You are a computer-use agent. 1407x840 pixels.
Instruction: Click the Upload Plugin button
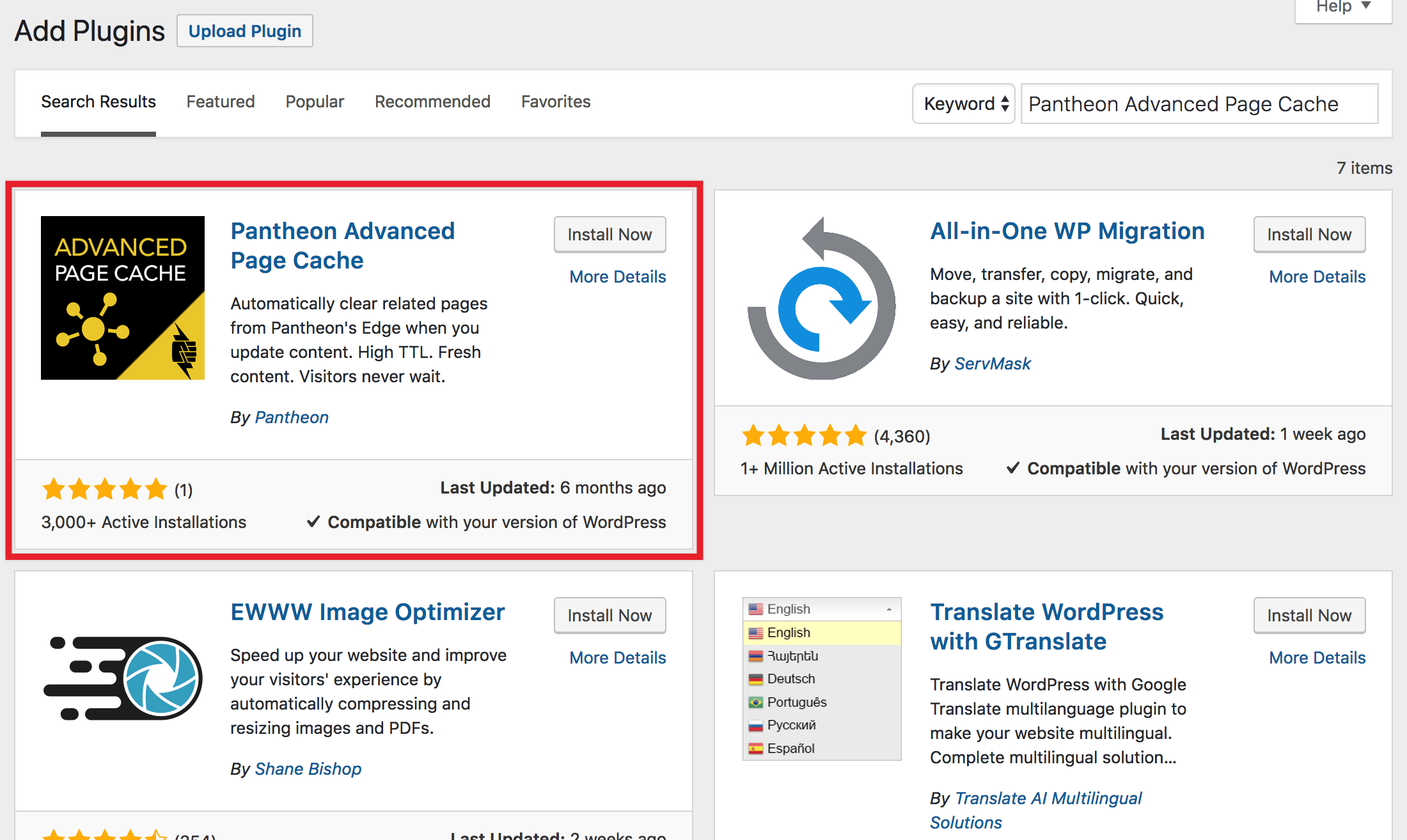pyautogui.click(x=244, y=30)
